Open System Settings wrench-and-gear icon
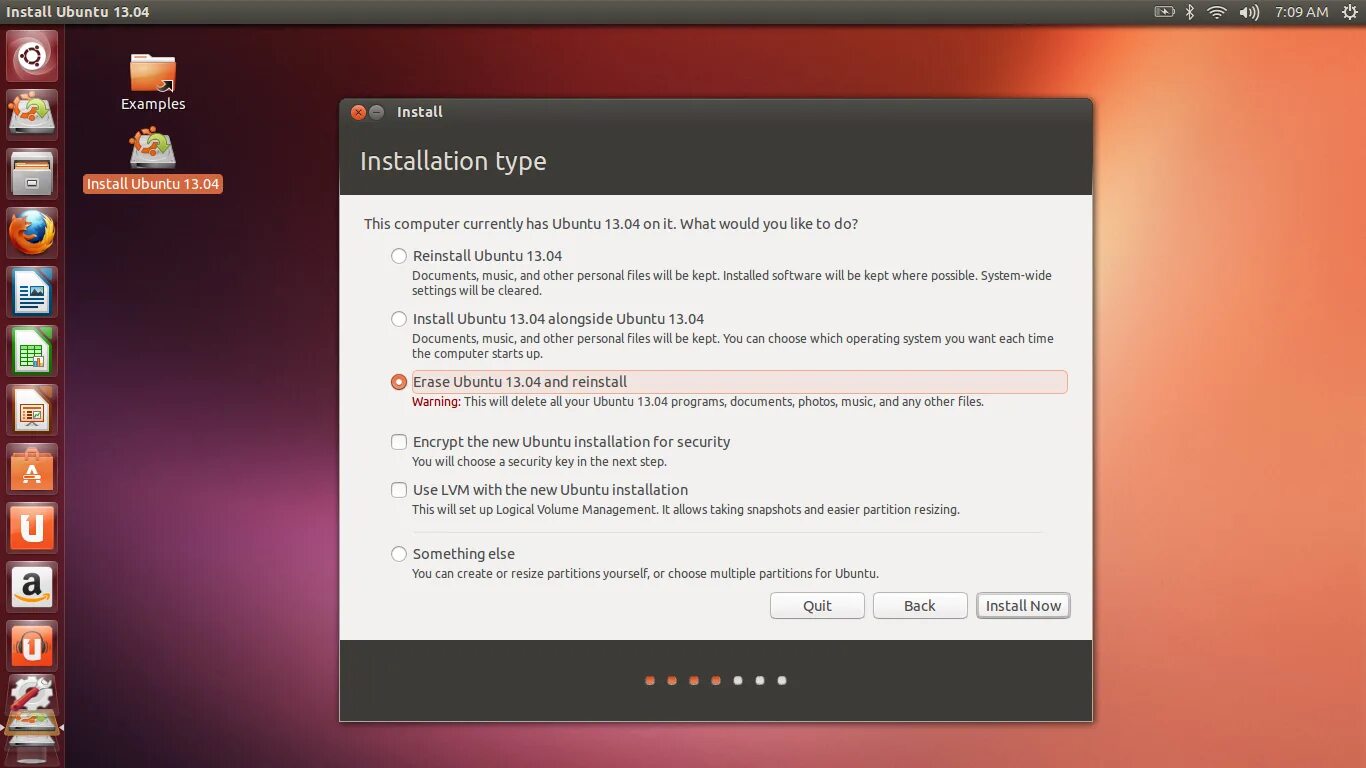1366x768 pixels. [32, 693]
